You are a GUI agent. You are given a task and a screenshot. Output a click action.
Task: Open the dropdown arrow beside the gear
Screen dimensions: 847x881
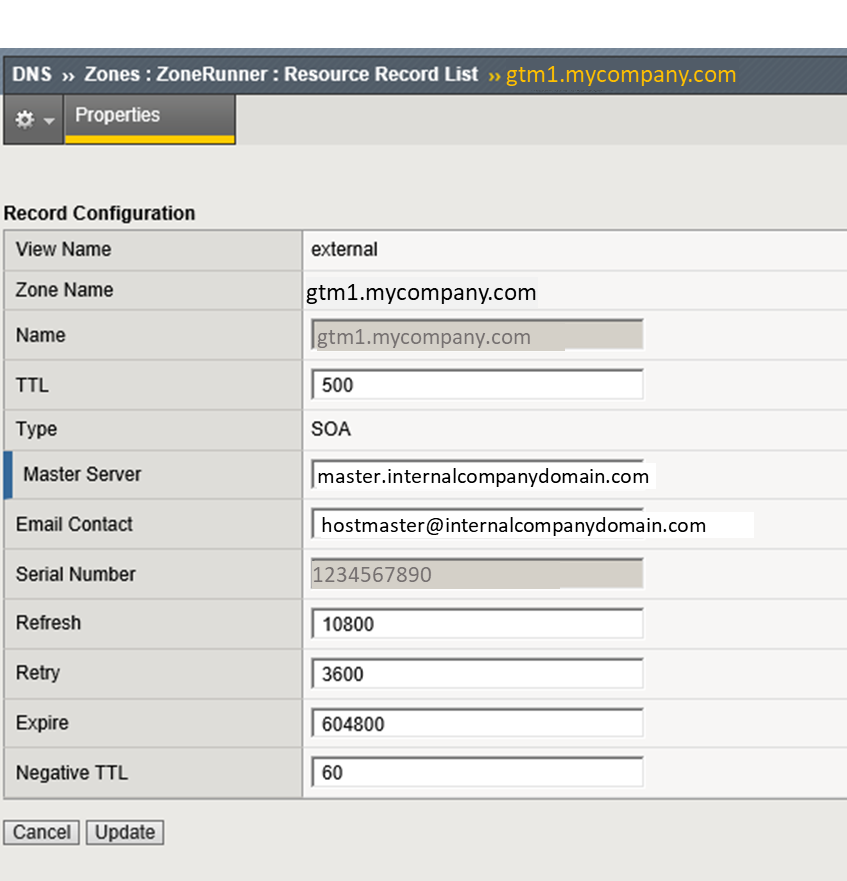[x=49, y=121]
